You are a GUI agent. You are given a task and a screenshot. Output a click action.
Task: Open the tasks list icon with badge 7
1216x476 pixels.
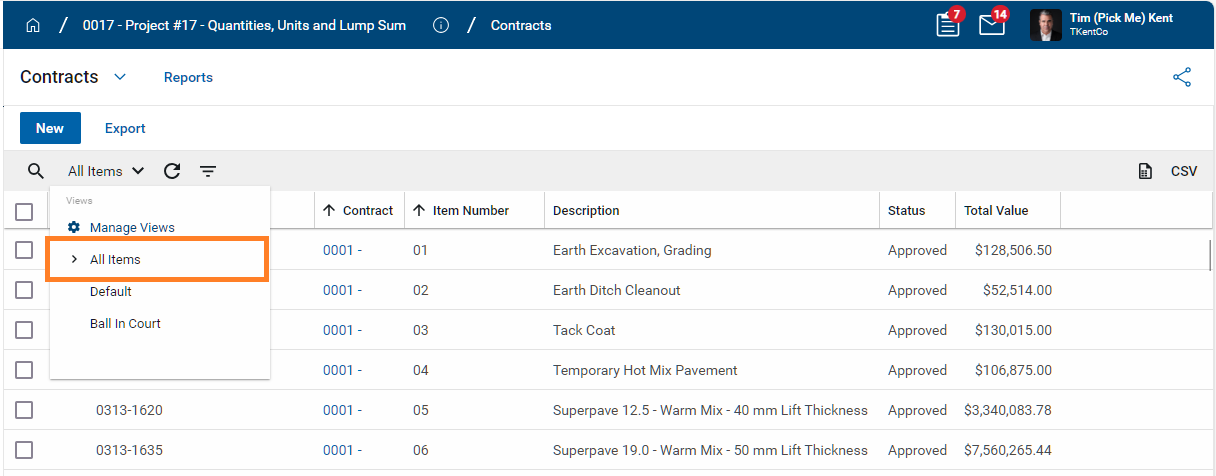947,25
